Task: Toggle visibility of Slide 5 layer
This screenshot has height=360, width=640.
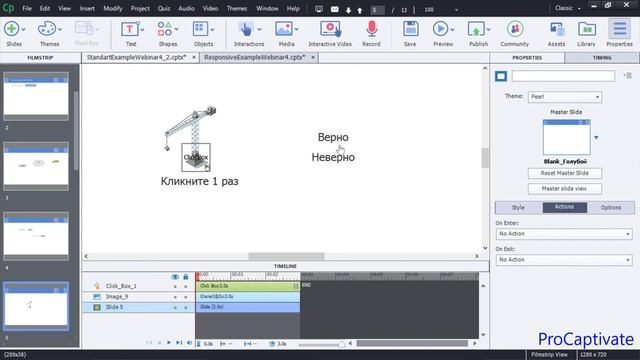Action: (x=176, y=308)
